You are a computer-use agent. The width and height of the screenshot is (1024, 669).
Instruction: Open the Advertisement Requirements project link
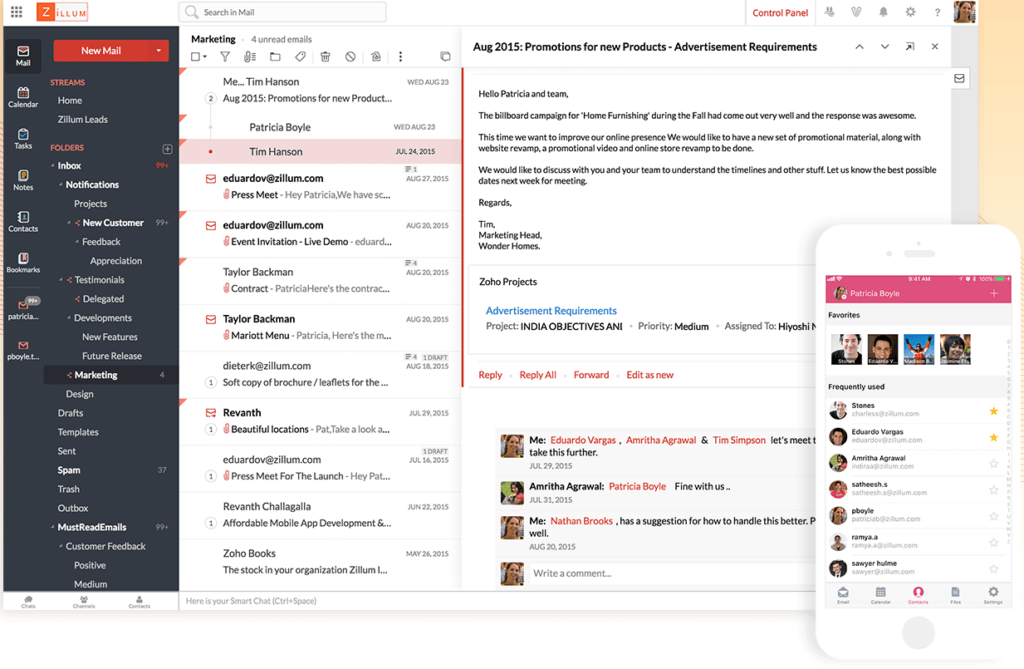pyautogui.click(x=550, y=310)
